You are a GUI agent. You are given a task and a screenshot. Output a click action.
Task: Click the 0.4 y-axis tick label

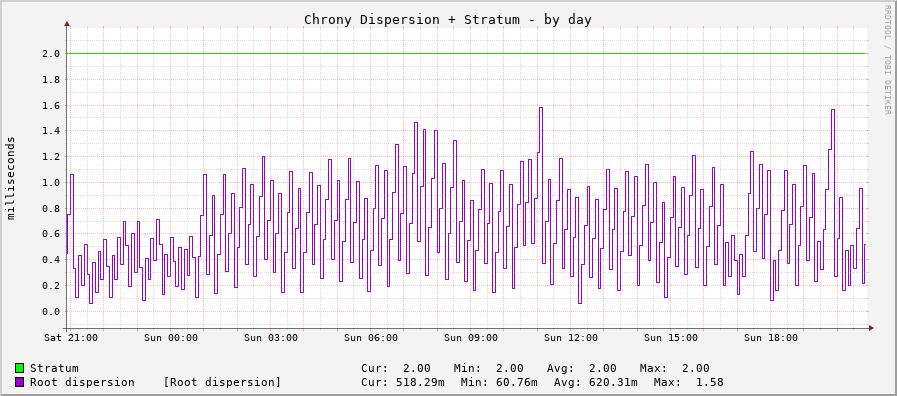(52, 260)
